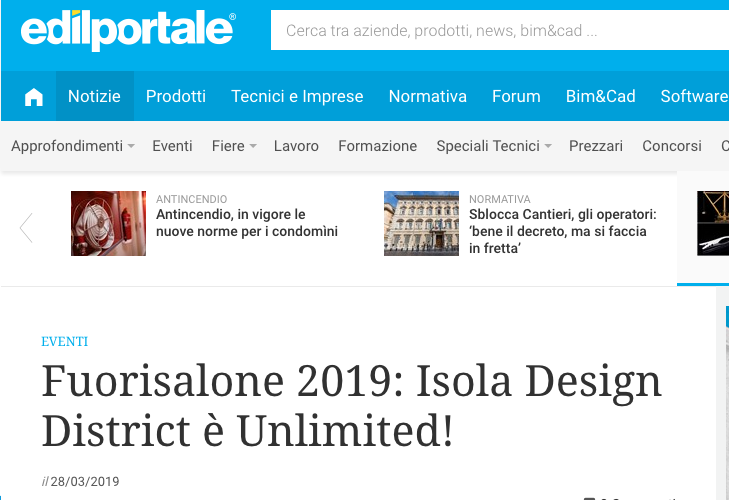729x500 pixels.
Task: Open the Software nav item
Action: click(x=694, y=96)
